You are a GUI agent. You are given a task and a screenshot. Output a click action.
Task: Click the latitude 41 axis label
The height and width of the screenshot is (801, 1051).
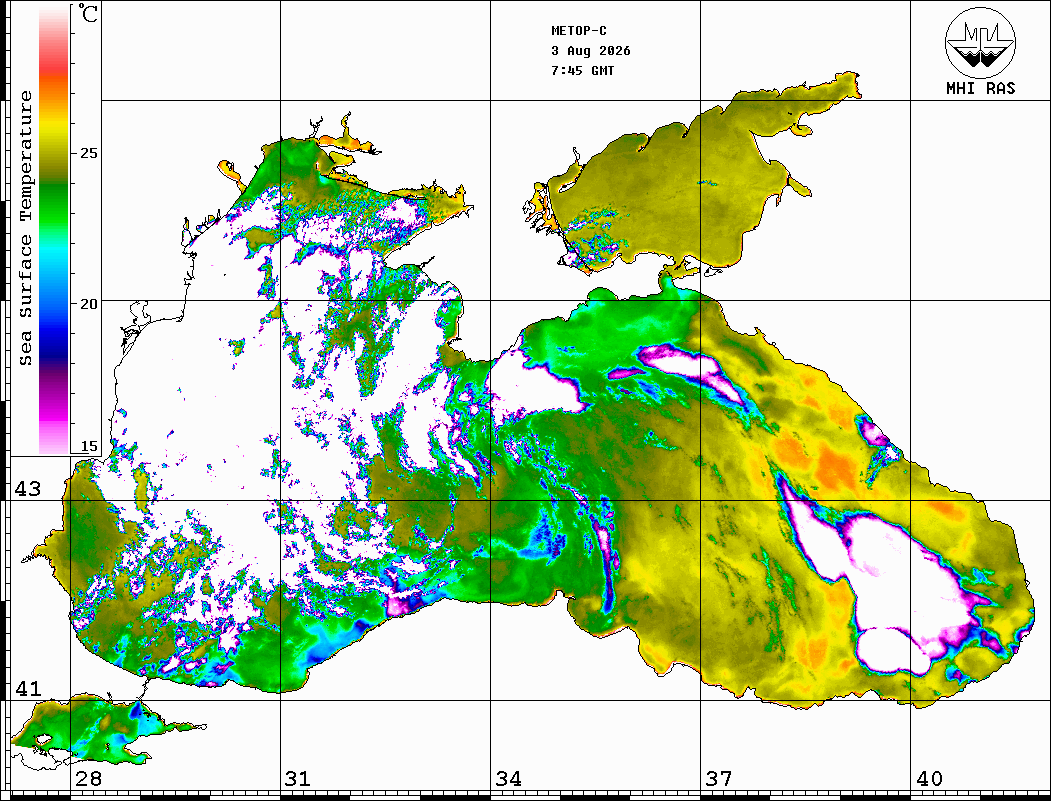coord(28,688)
